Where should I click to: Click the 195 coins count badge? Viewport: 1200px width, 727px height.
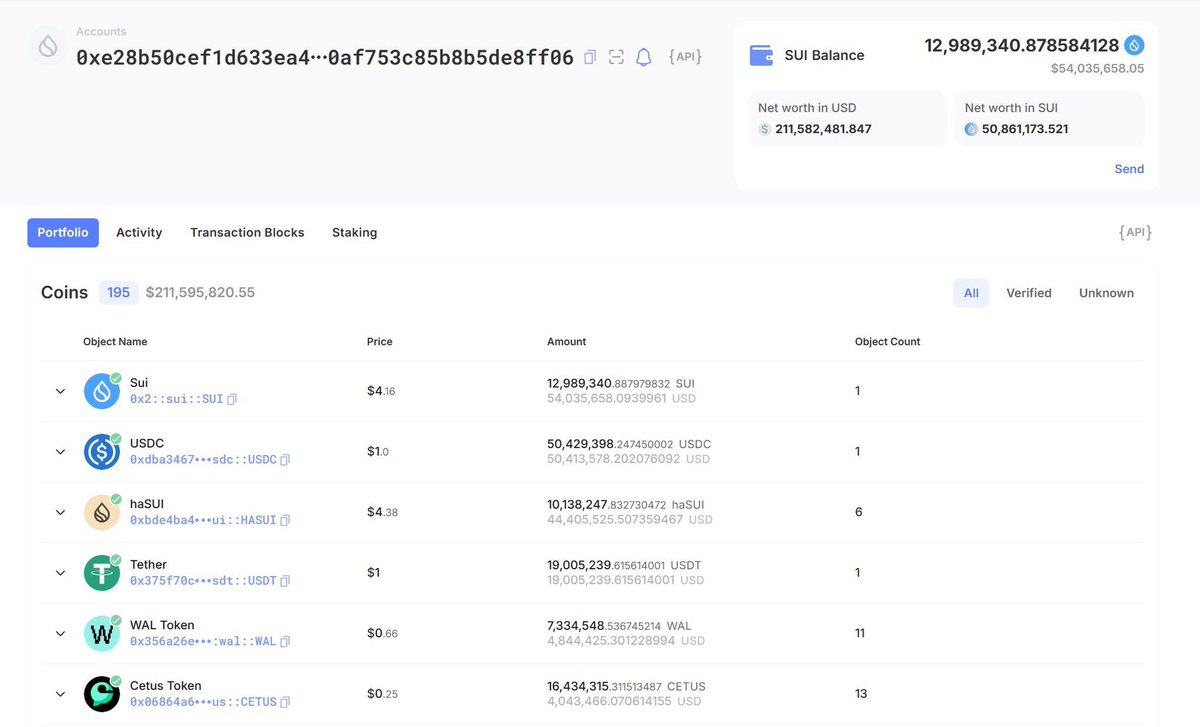[x=118, y=292]
